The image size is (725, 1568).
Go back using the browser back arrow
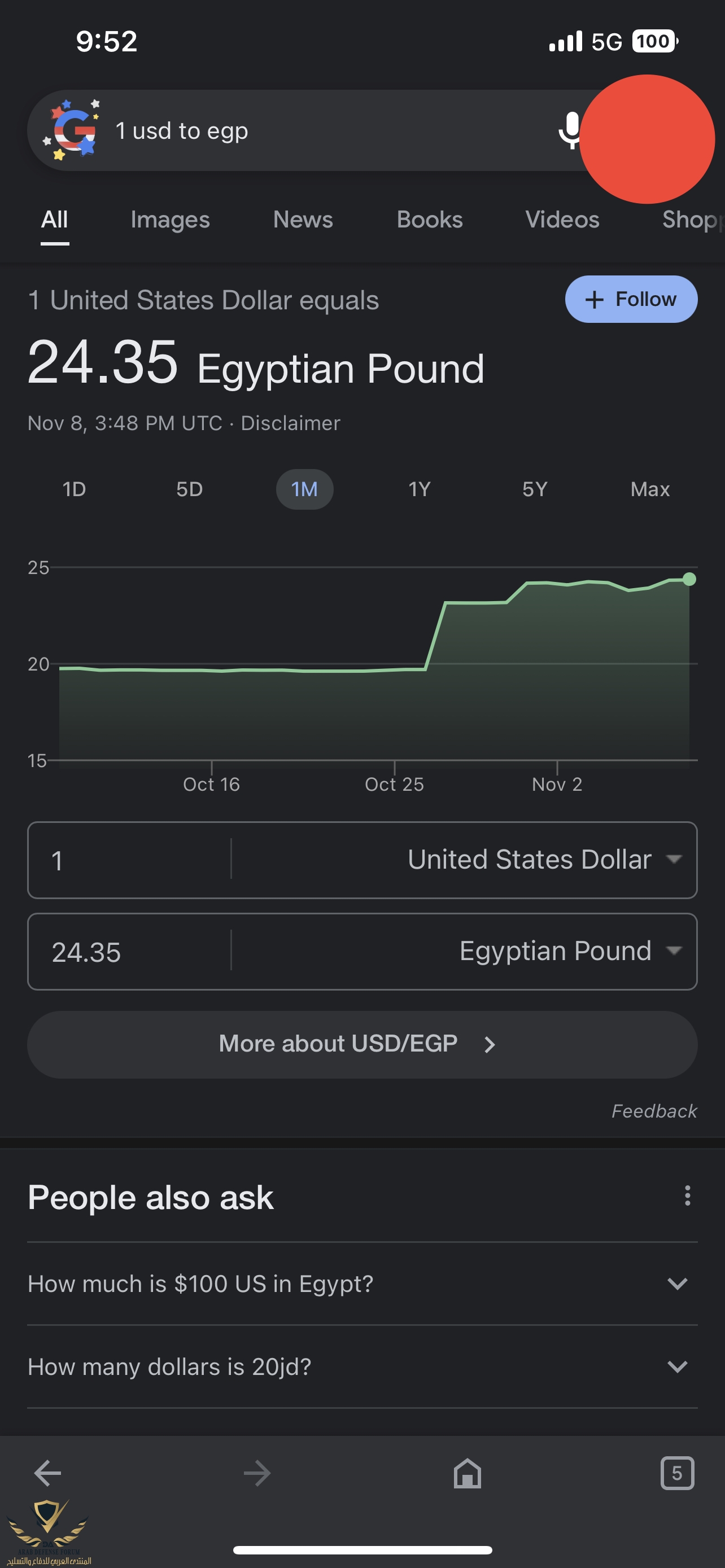47,1474
